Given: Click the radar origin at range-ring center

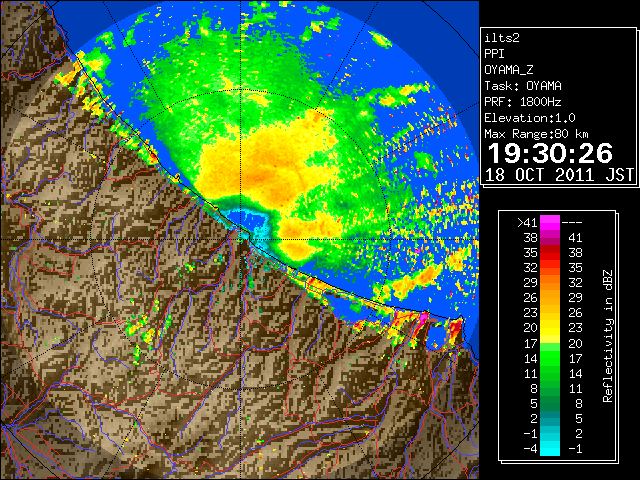Looking at the screenshot, I should click(x=241, y=239).
